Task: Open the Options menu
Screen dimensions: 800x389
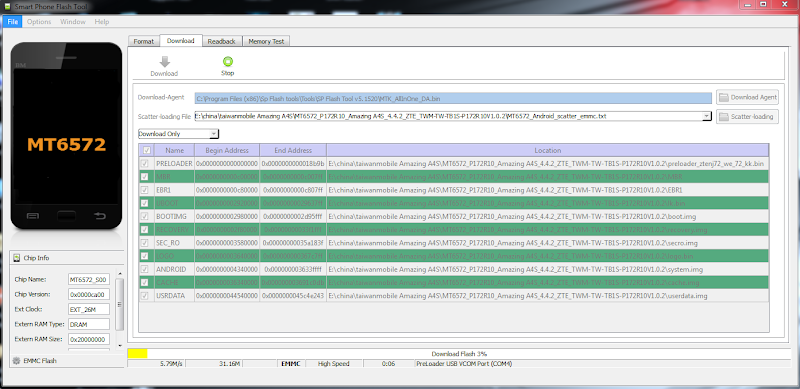Action: [x=39, y=22]
